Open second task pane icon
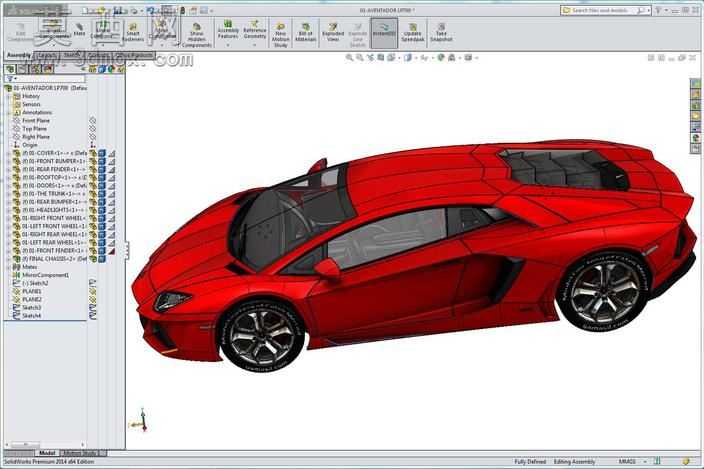This screenshot has height=469, width=704. coord(695,94)
